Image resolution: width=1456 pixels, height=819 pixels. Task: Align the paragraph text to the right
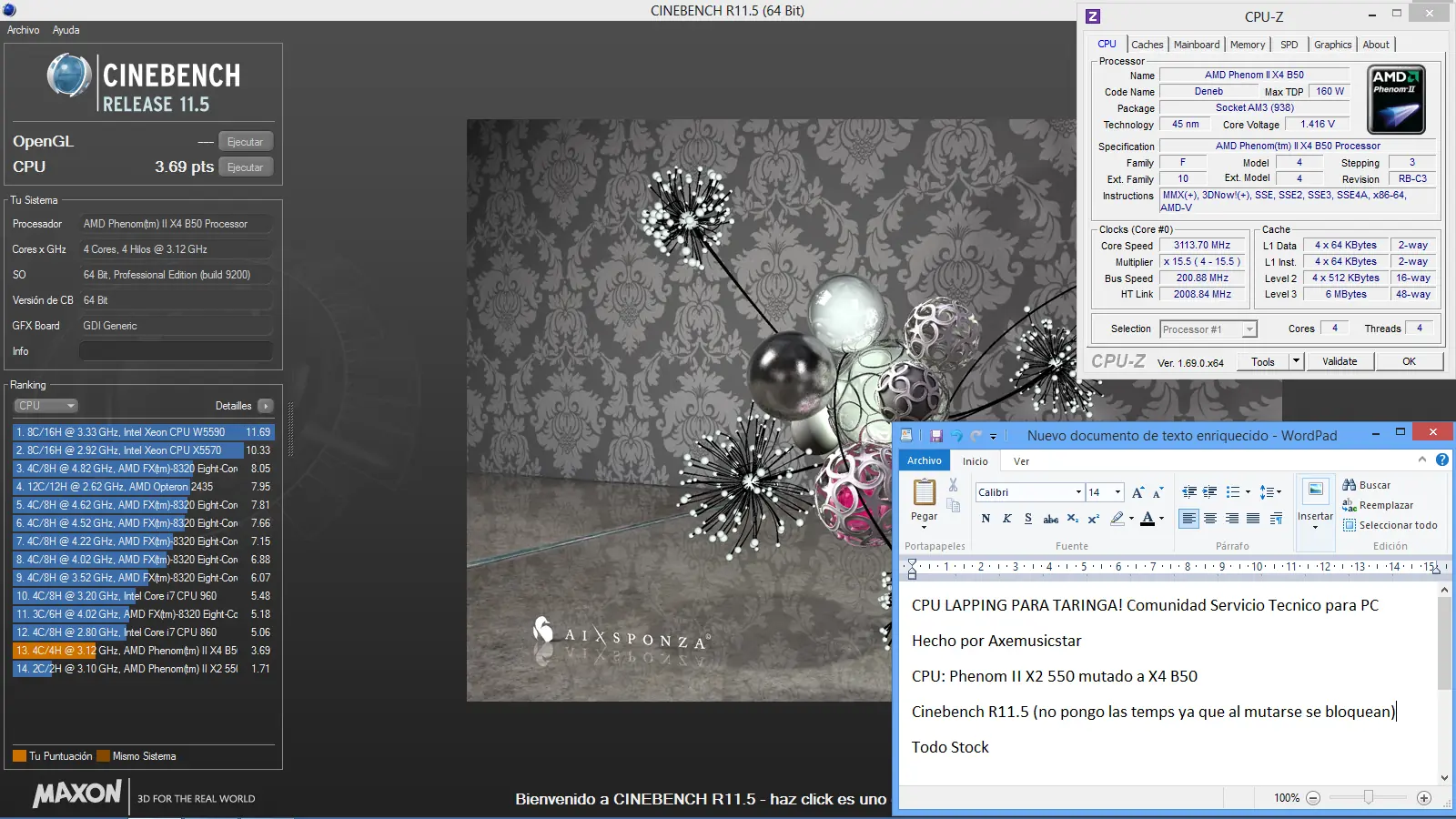1232,519
